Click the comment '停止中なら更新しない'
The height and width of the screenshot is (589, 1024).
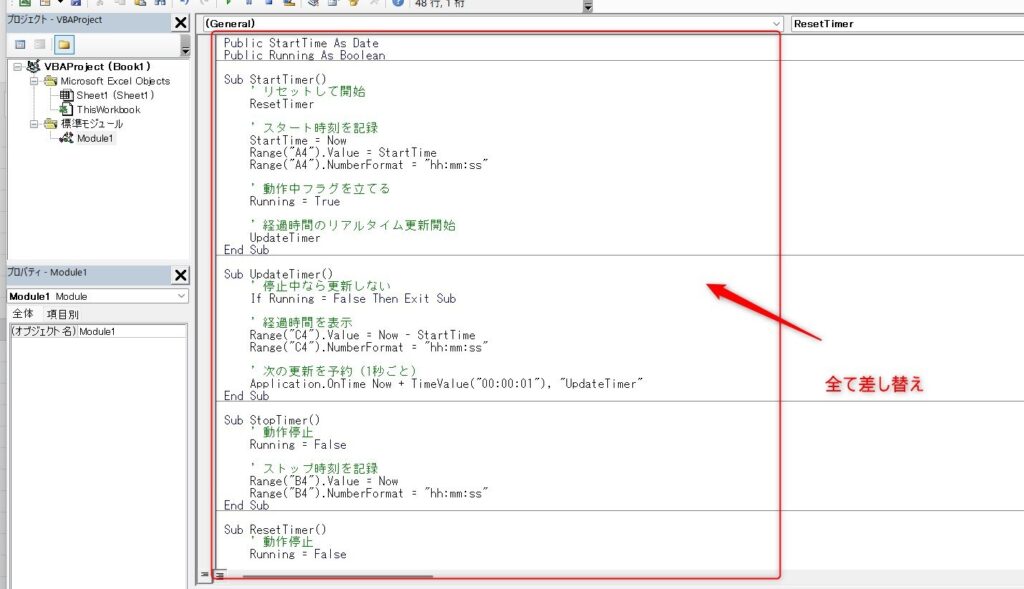320,286
